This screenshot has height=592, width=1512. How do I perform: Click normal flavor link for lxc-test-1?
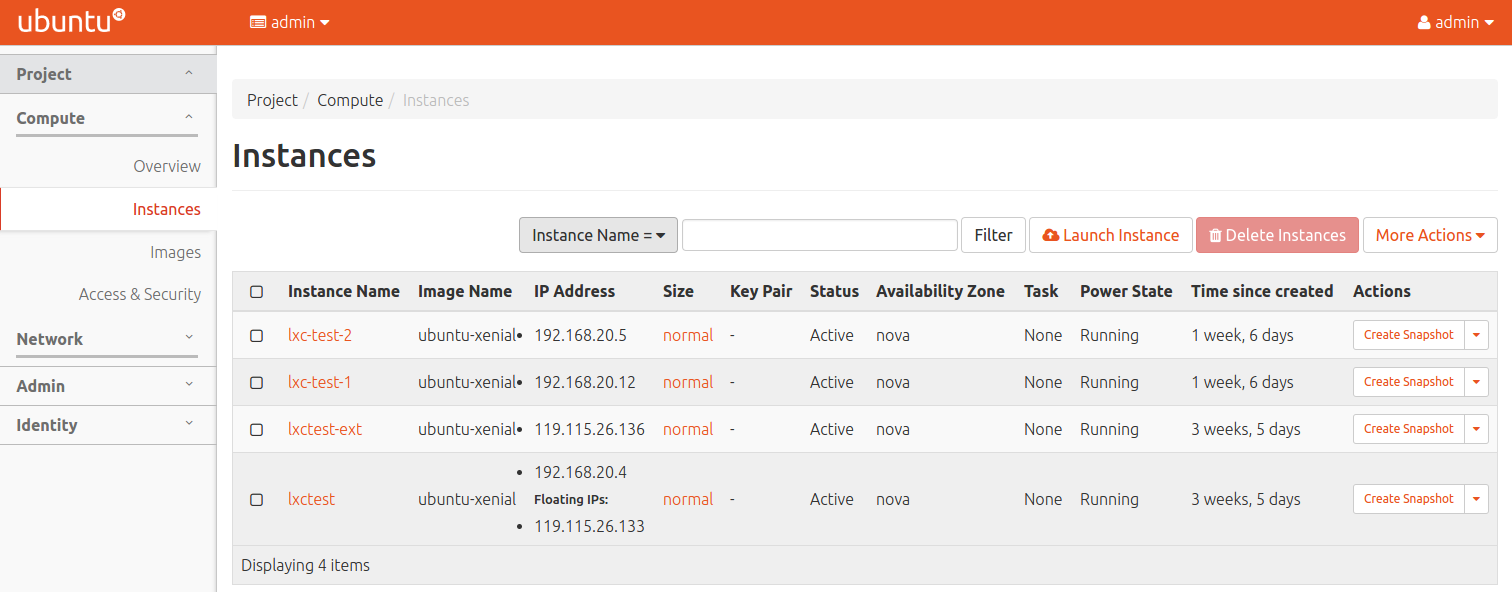688,382
